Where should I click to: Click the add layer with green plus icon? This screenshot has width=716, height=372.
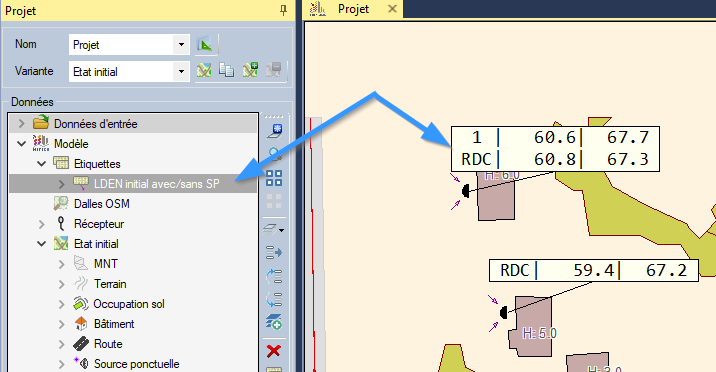pos(274,322)
